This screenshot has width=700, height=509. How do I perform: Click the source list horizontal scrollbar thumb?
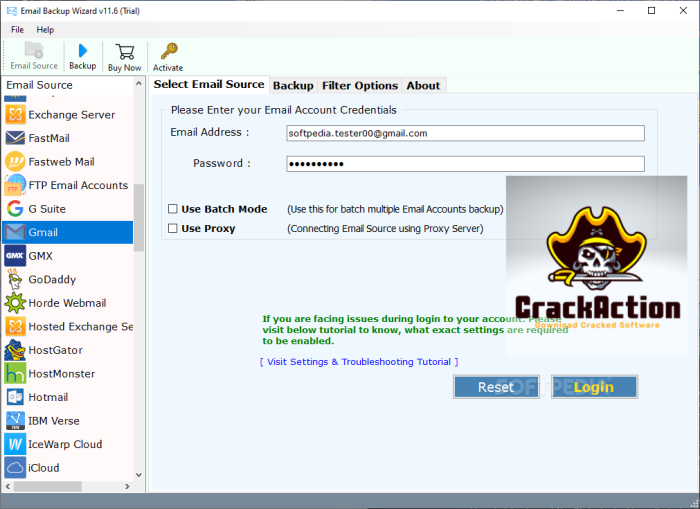tap(48, 486)
